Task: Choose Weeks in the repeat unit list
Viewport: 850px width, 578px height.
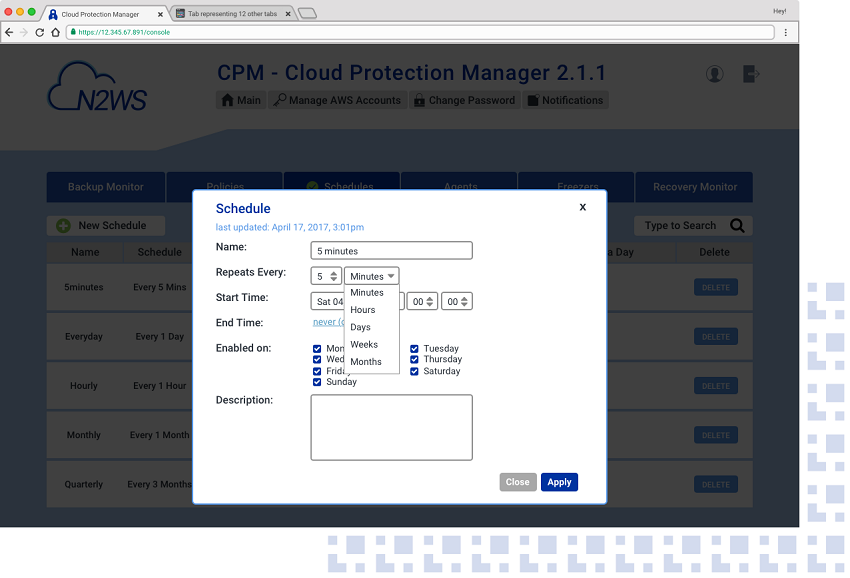Action: pos(364,344)
